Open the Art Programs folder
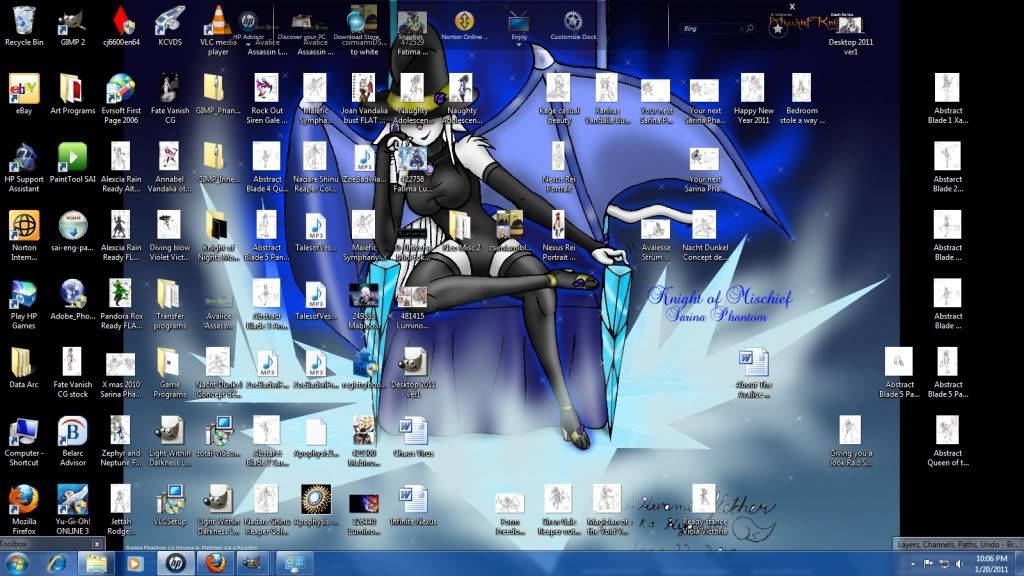This screenshot has height=576, width=1024. click(72, 90)
